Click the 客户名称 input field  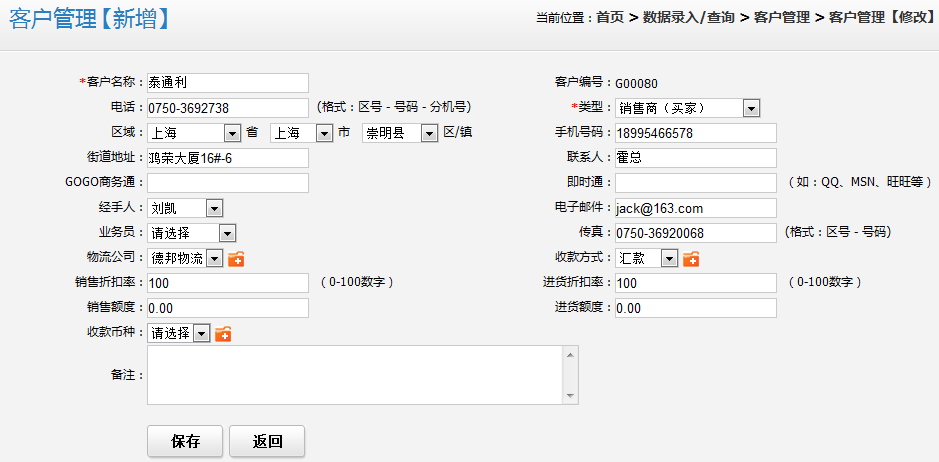click(x=227, y=83)
